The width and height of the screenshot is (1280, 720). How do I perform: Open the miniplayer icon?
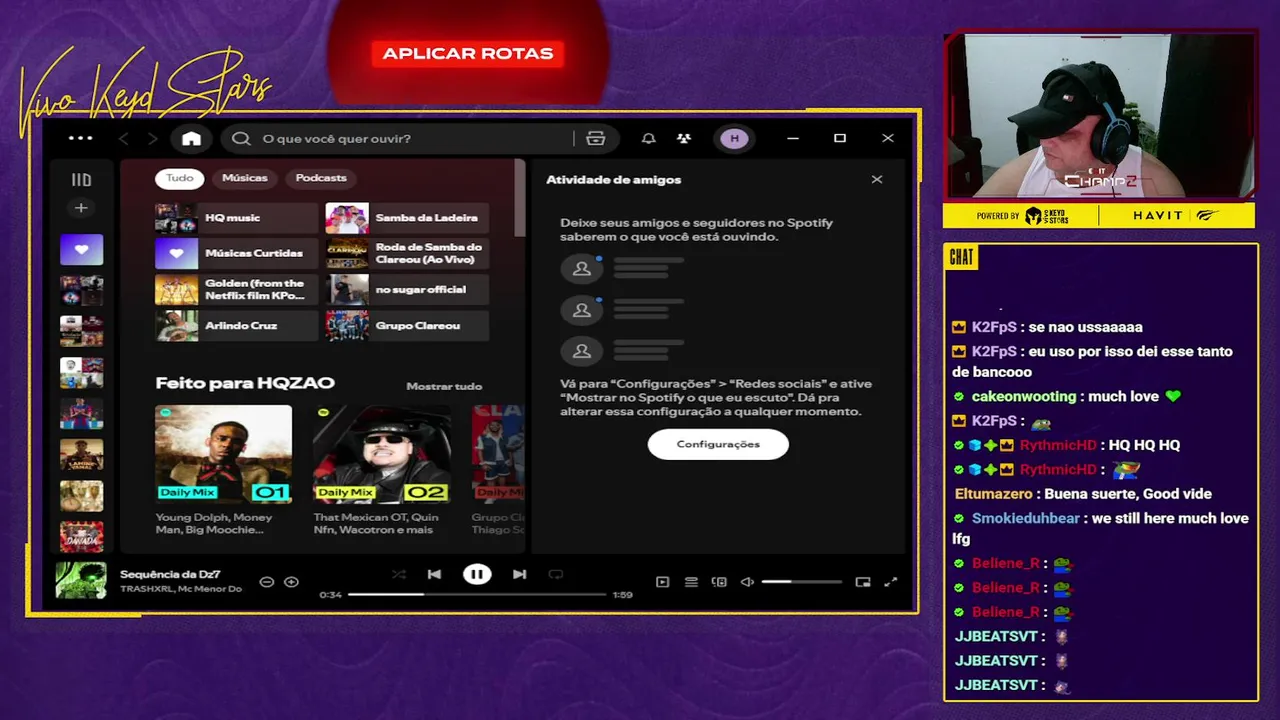click(x=863, y=582)
